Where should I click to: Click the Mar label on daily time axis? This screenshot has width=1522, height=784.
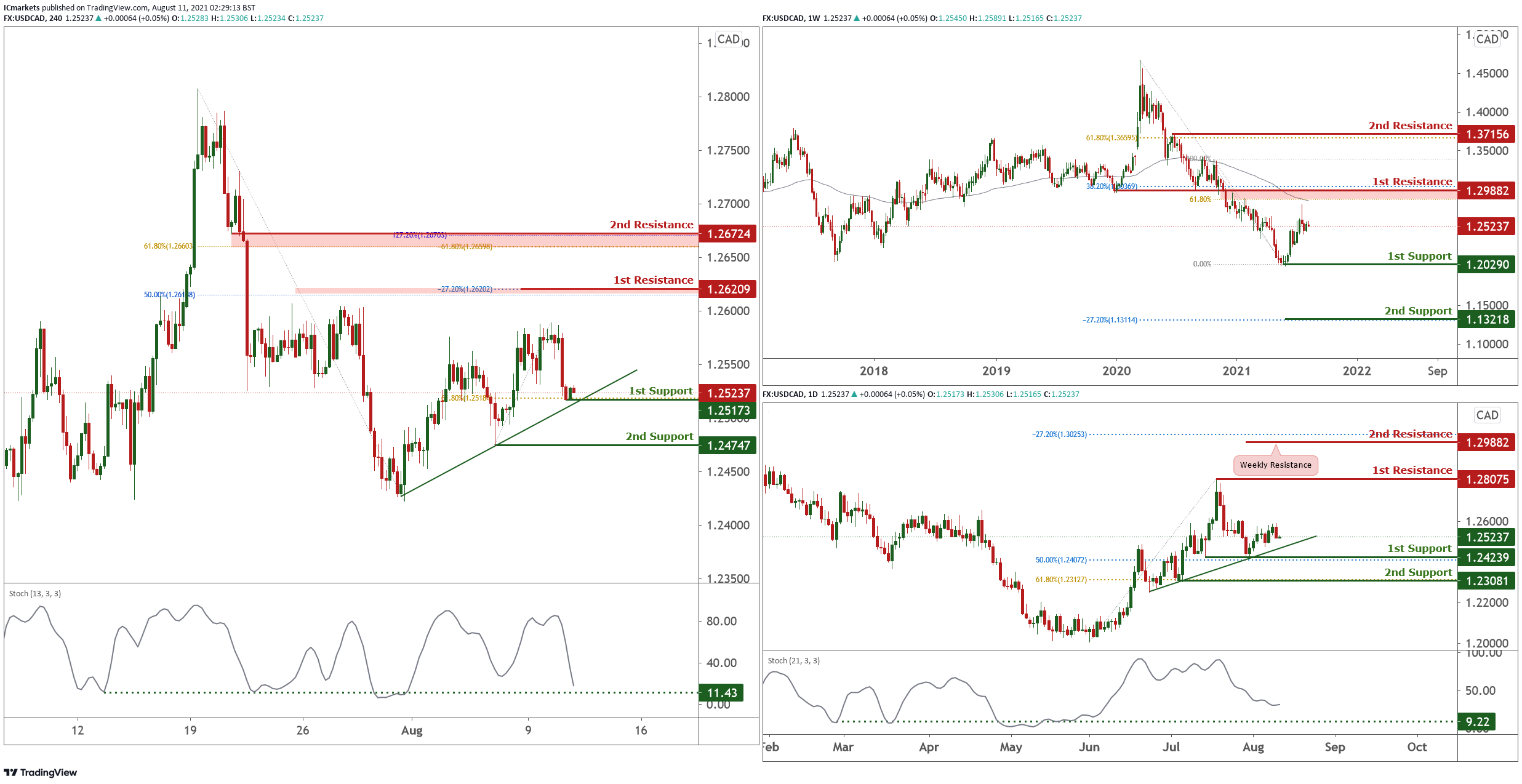point(843,747)
